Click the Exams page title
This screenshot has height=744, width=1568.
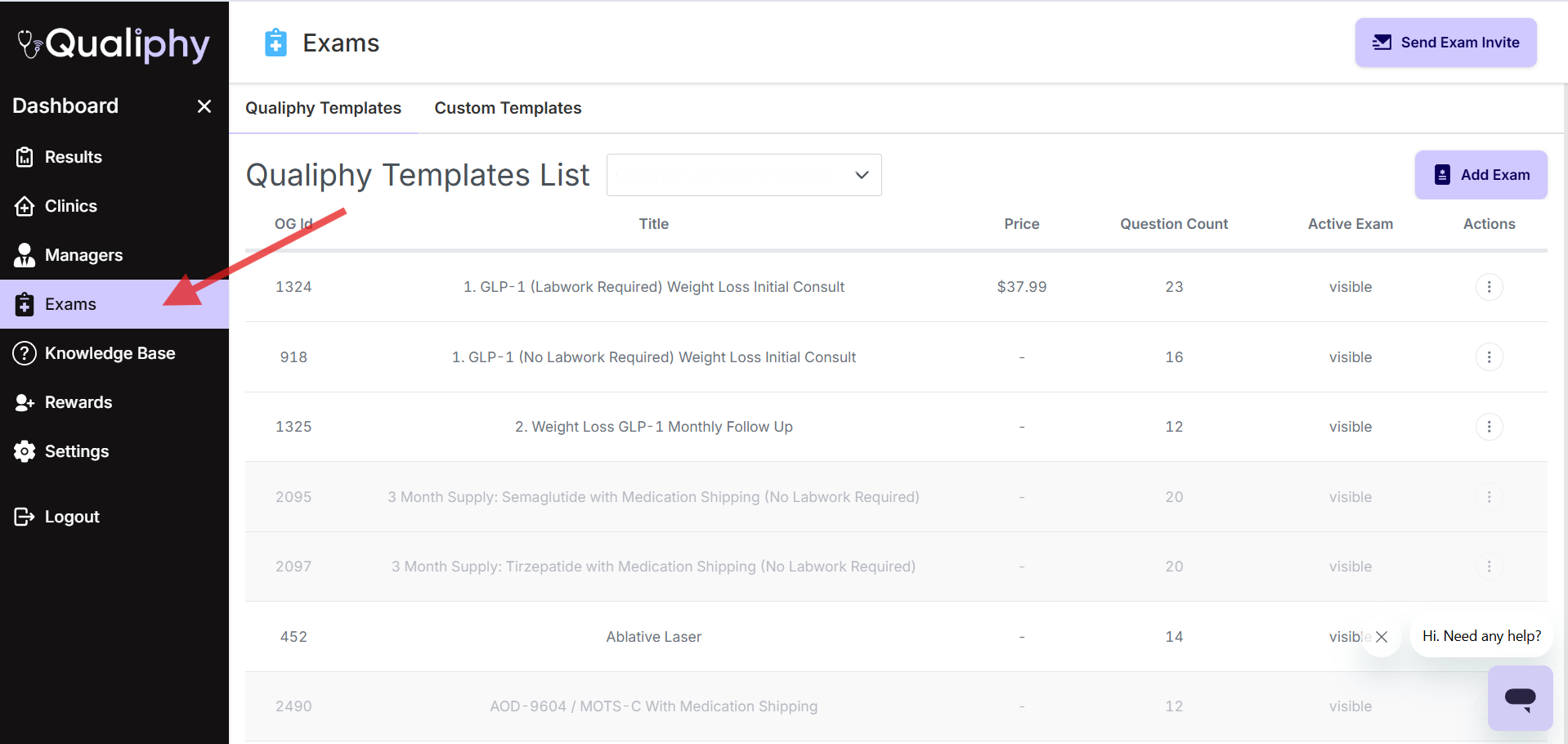pos(341,43)
